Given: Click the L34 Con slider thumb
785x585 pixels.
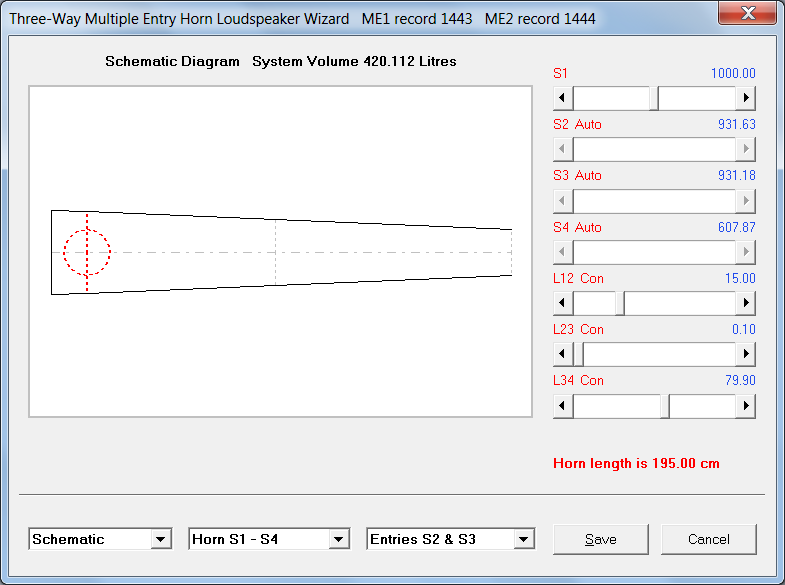Looking at the screenshot, I should pos(665,405).
